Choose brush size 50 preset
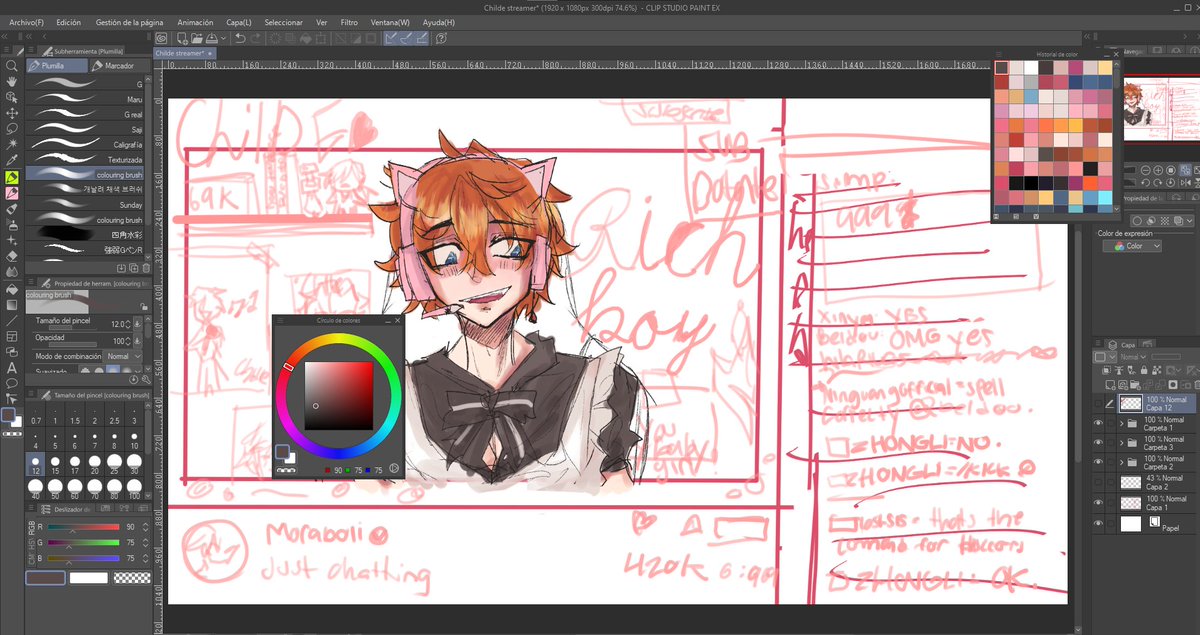 coord(57,490)
